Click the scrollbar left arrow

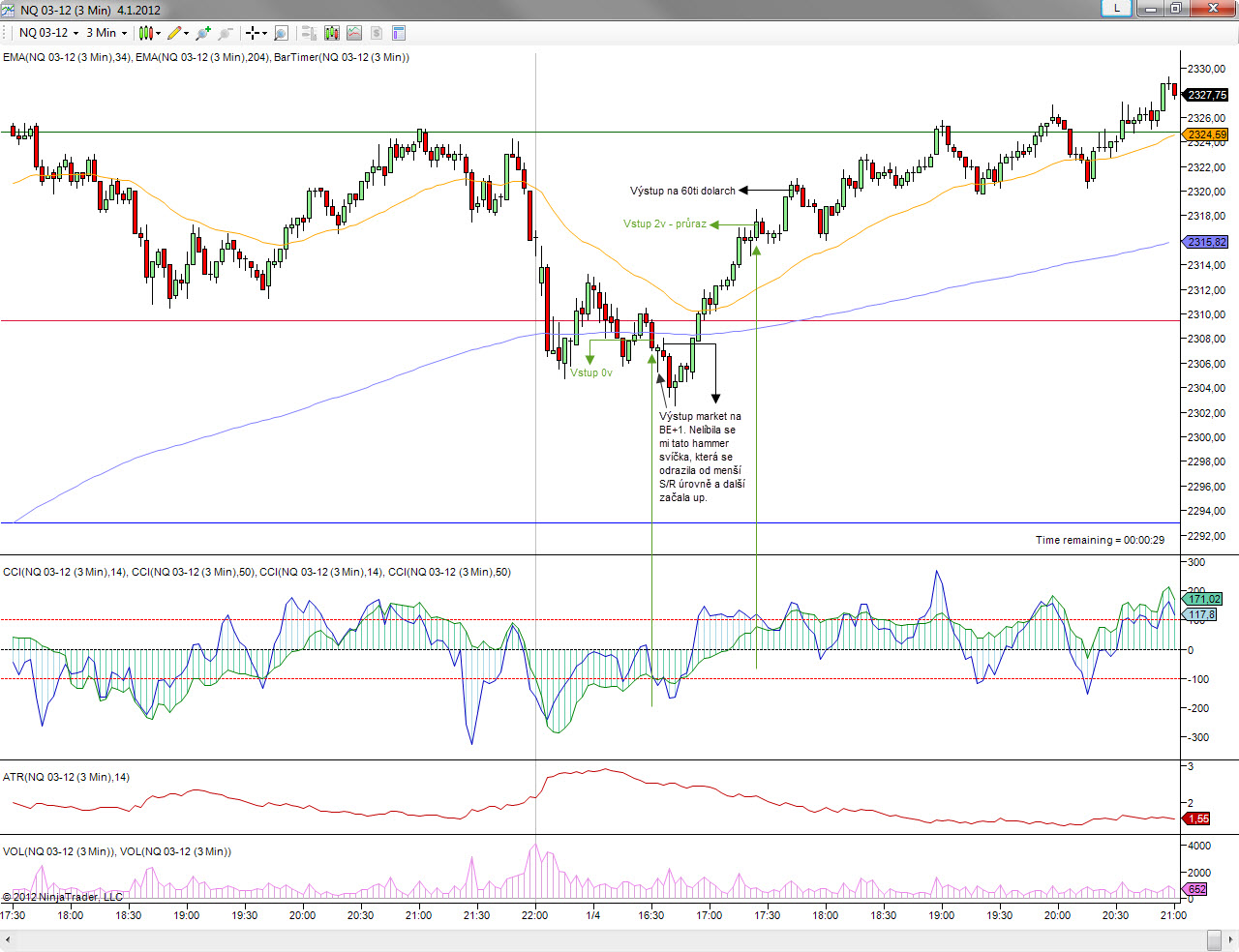click(x=9, y=940)
